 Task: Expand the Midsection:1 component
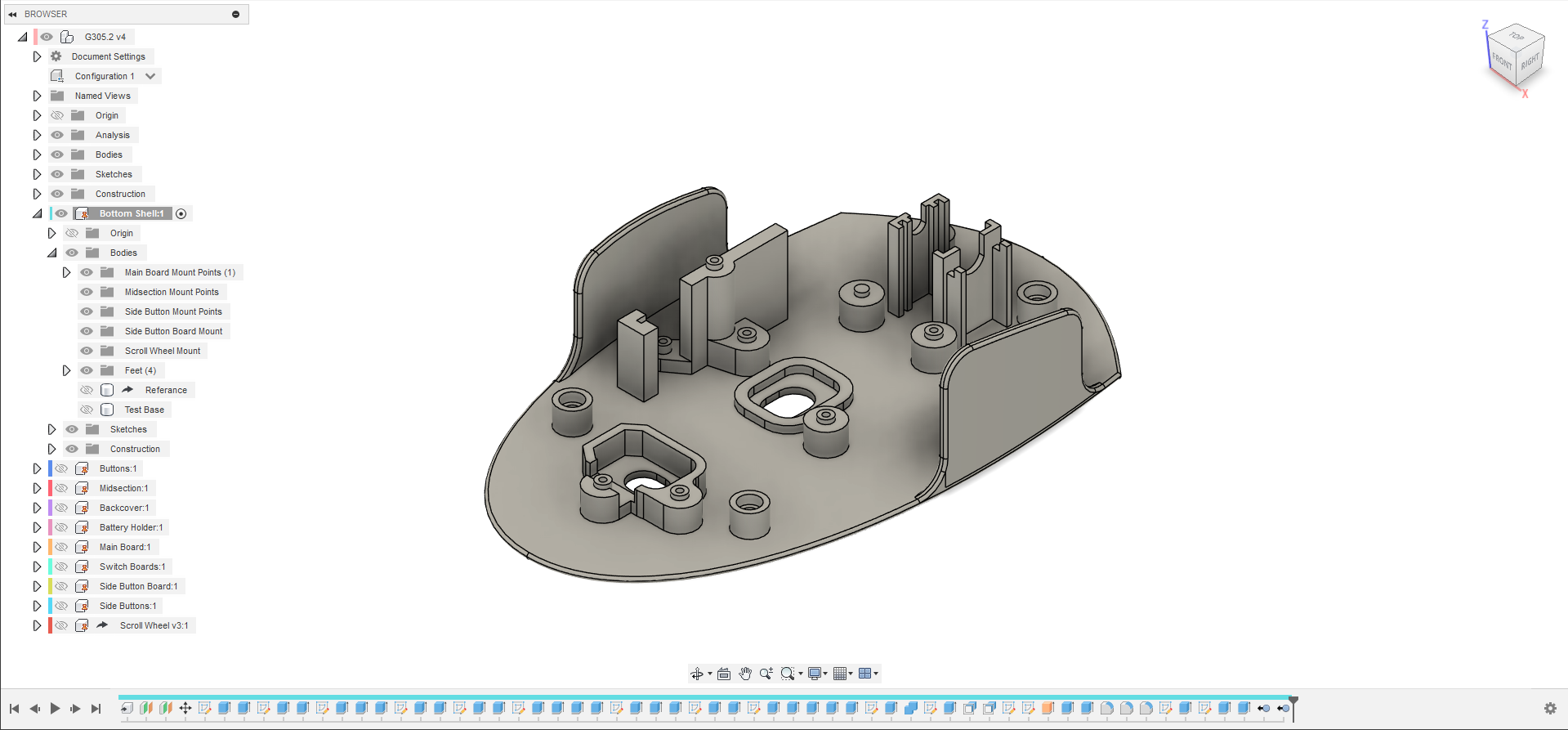37,488
